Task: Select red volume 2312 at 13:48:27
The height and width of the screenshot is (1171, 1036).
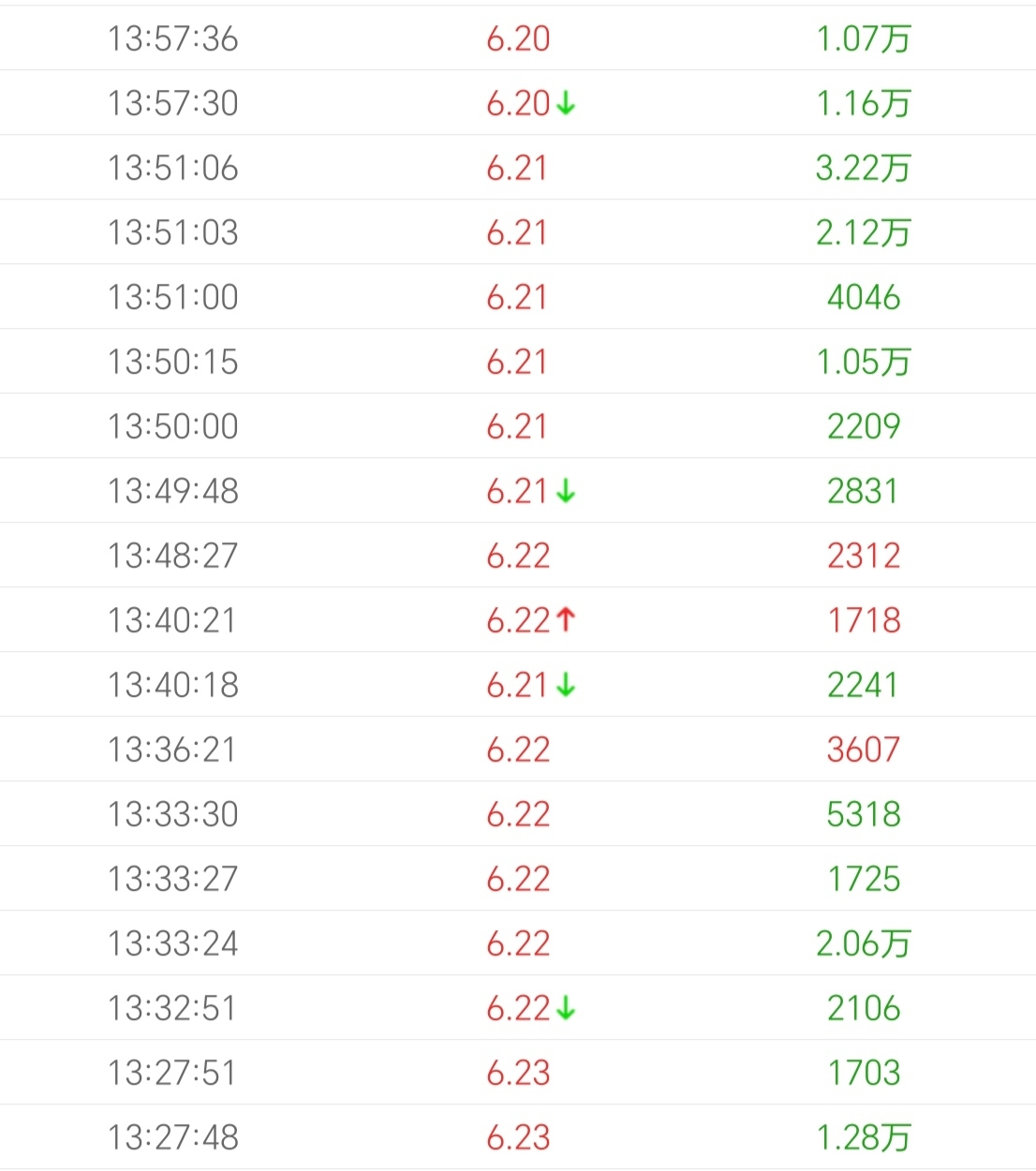Action: 864,556
